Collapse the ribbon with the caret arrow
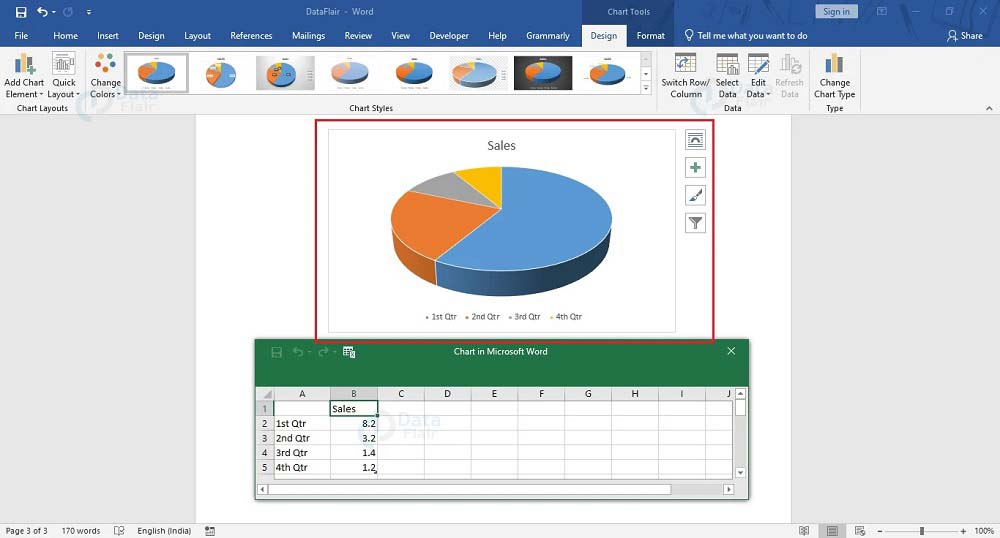Image resolution: width=1000 pixels, height=538 pixels. pos(989,108)
